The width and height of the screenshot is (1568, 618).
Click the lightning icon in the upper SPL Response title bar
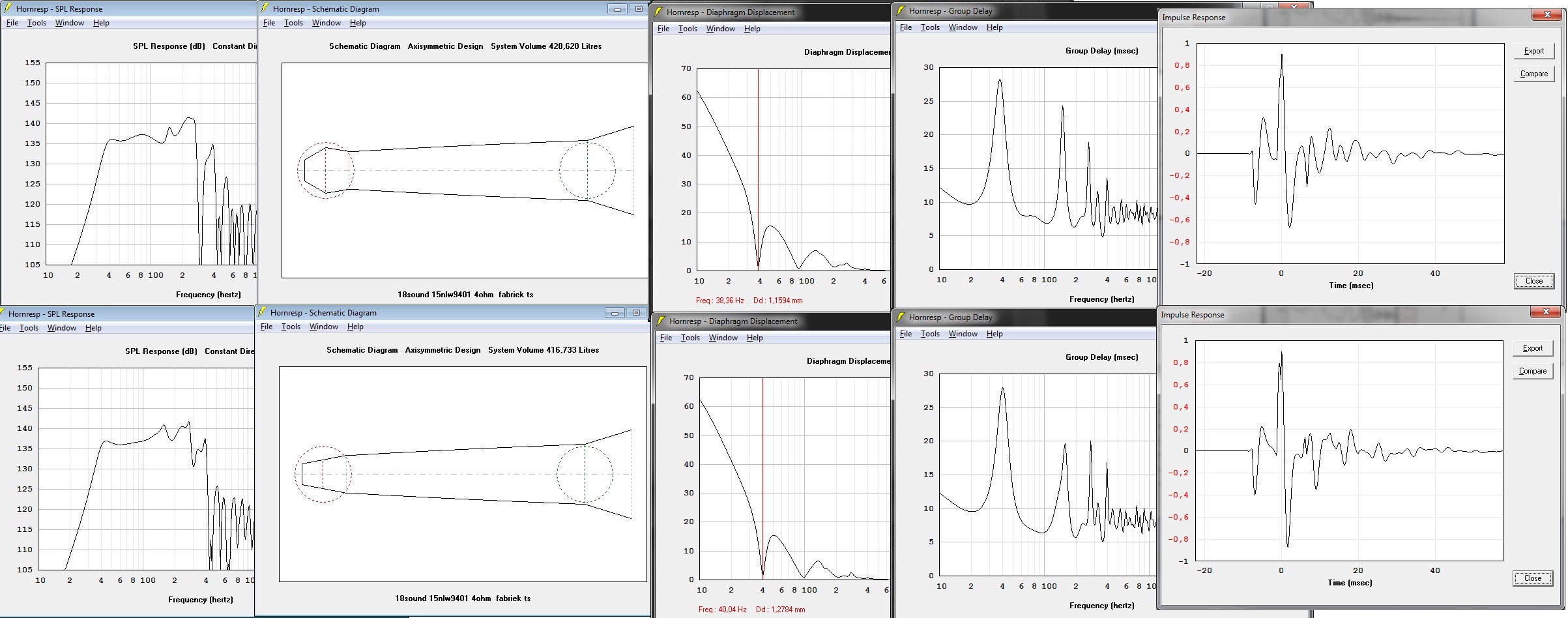[x=7, y=9]
